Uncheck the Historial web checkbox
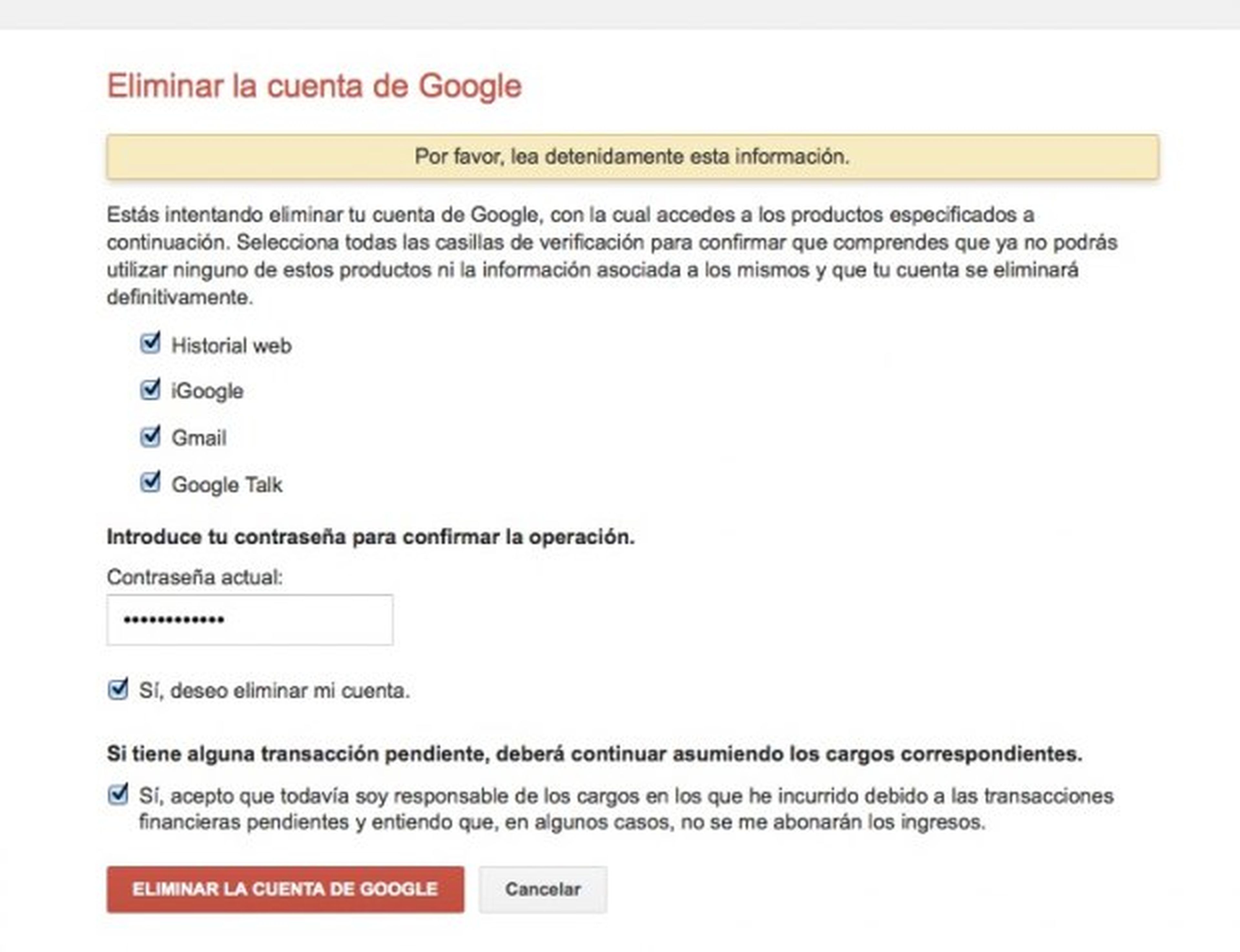 150,344
